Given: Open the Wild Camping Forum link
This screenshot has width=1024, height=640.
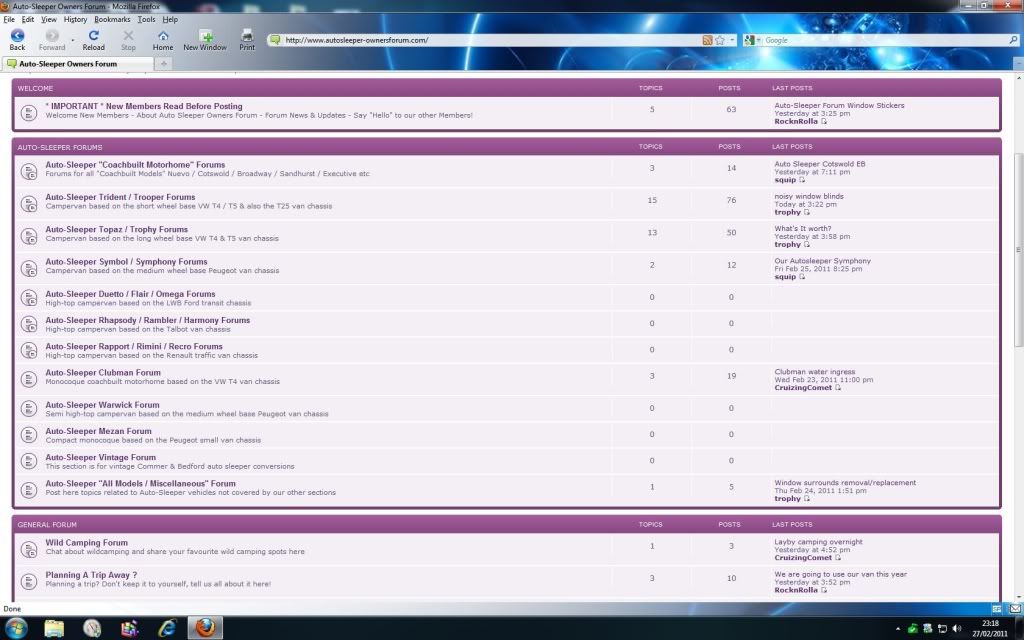Looking at the screenshot, I should pos(86,543).
